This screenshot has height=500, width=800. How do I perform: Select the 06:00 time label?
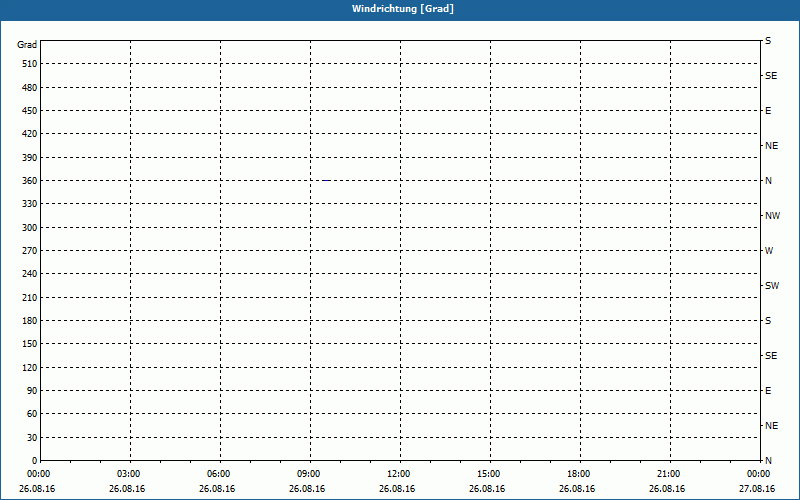click(x=218, y=474)
